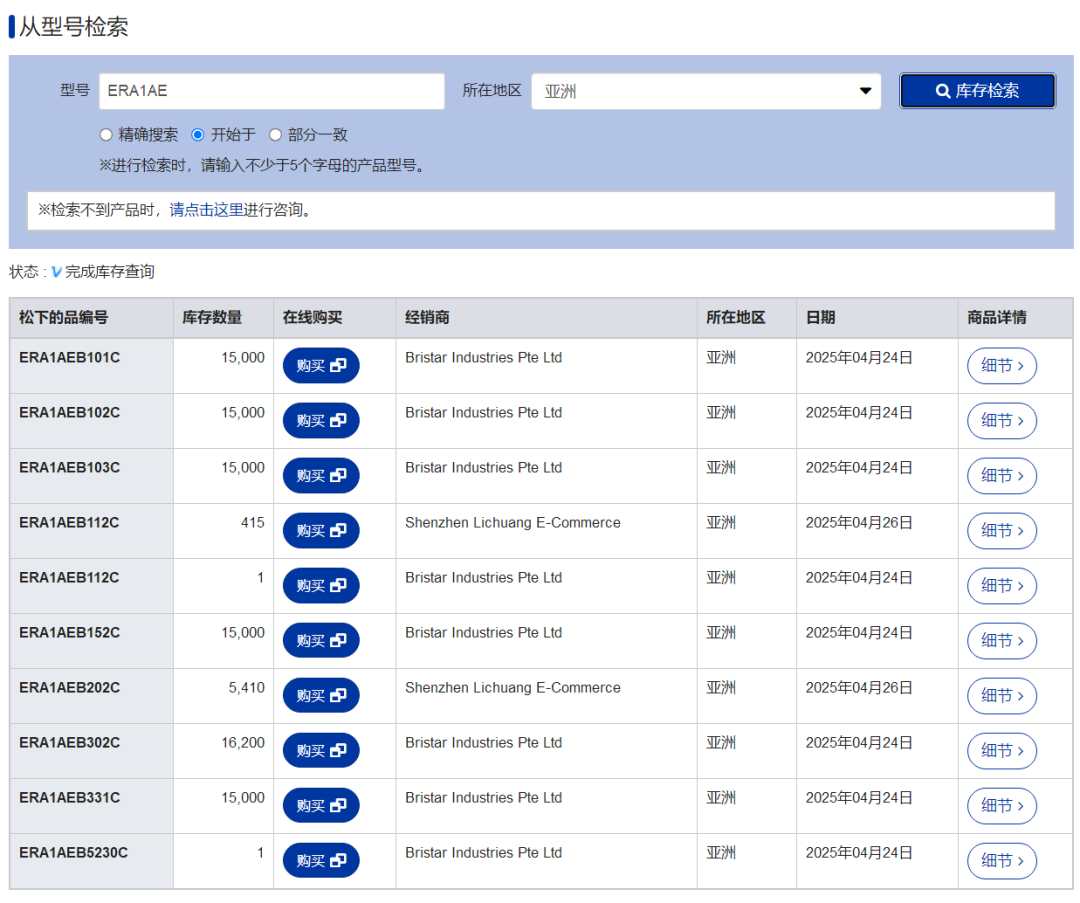The image size is (1080, 903).
Task: Open the 所在地区 region dropdown
Action: click(x=705, y=91)
